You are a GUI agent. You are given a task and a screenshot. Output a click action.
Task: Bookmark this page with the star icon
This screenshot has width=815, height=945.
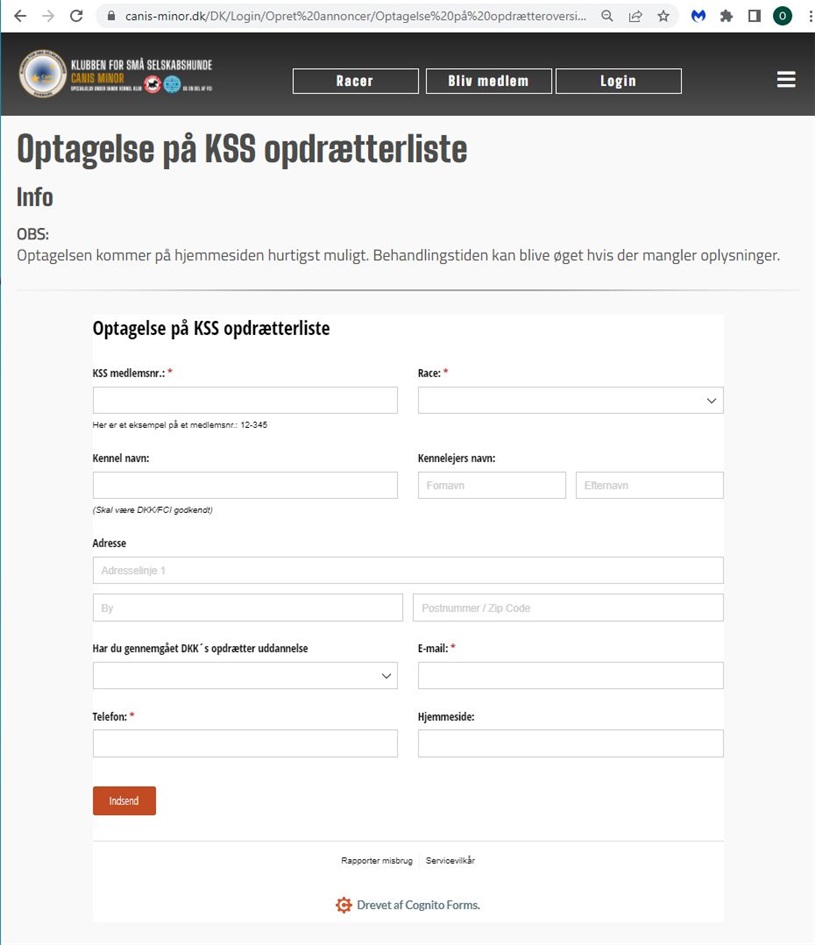663,16
